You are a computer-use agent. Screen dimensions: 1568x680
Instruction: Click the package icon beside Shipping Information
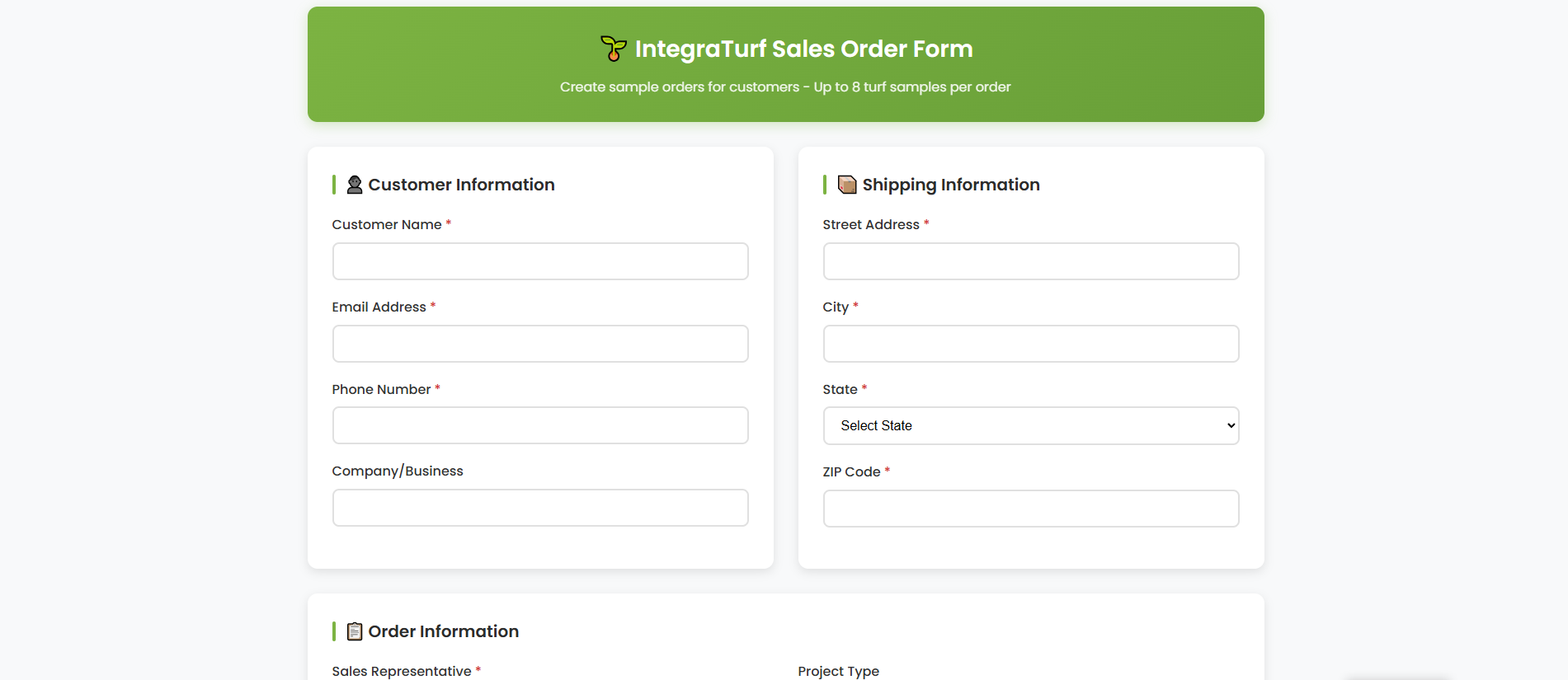846,185
